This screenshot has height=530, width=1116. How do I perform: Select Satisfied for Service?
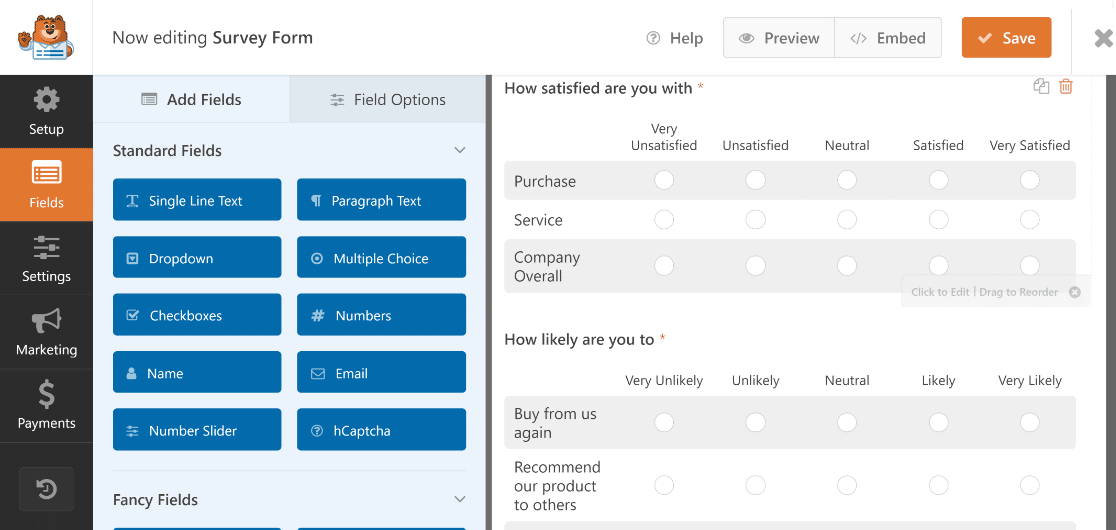[939, 219]
